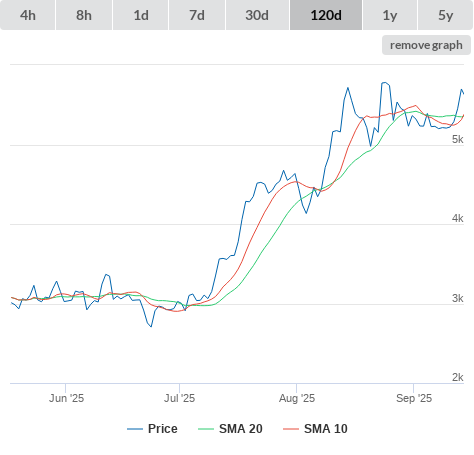This screenshot has width=474, height=455.
Task: Open the 5y time range
Action: point(446,15)
